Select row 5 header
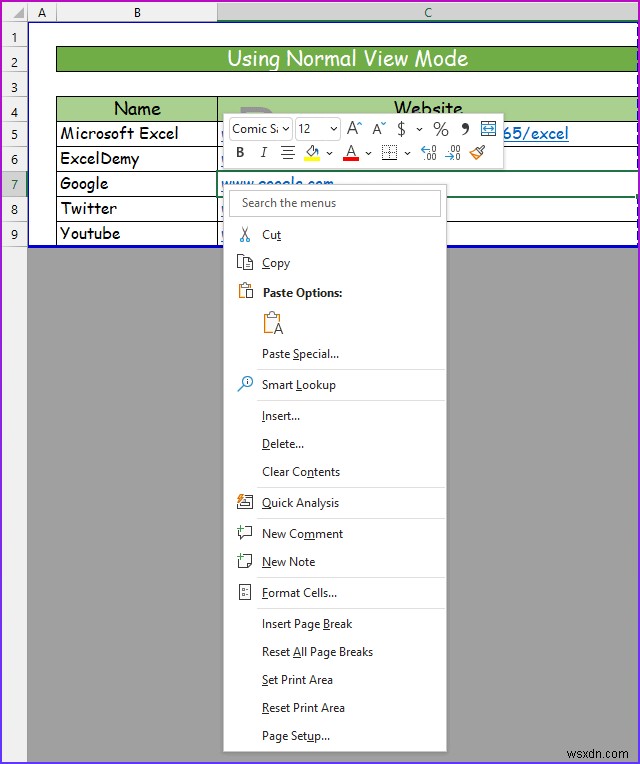The height and width of the screenshot is (764, 640). (x=15, y=134)
